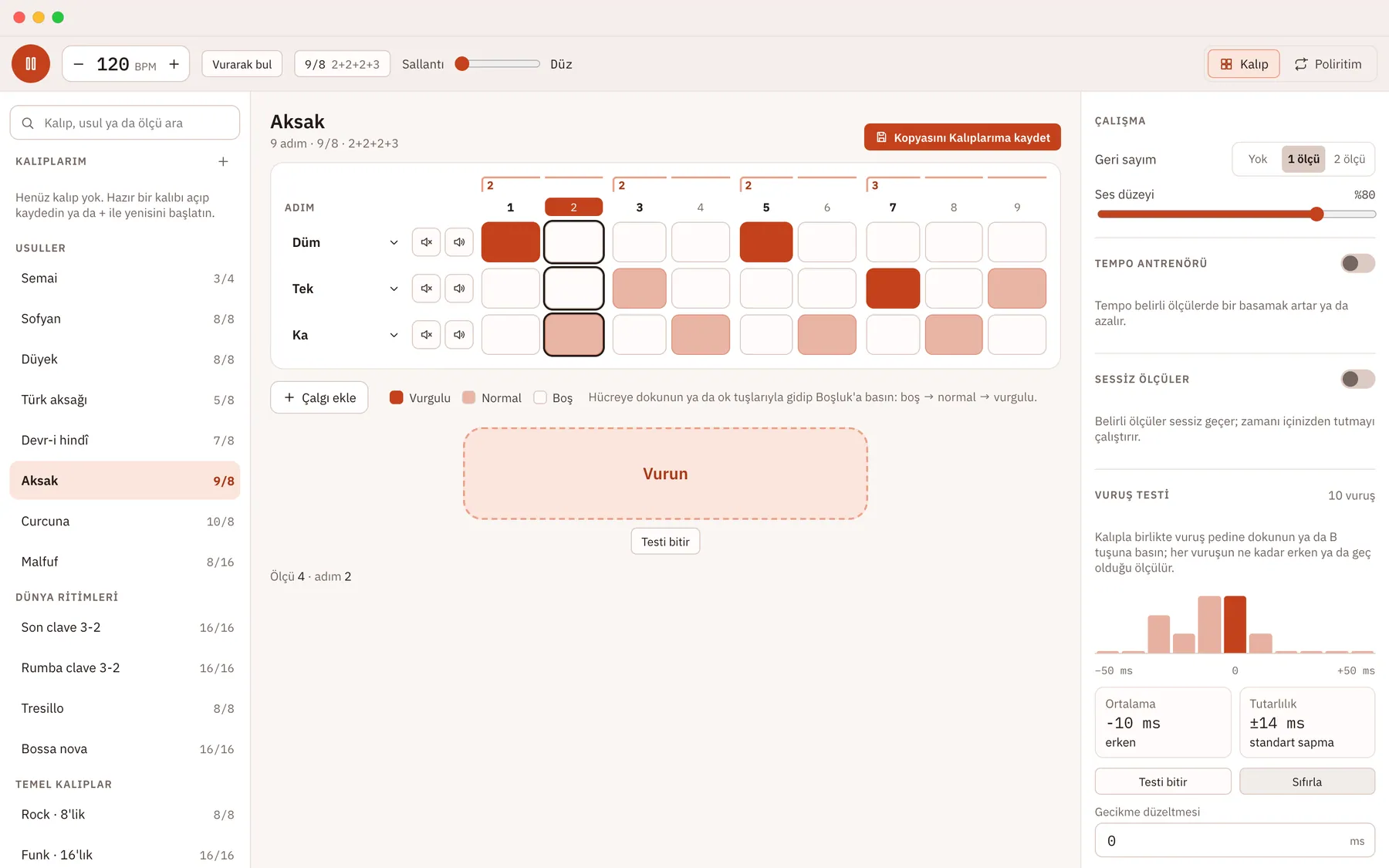Toggle Ka cell at step 4
This screenshot has width=1389, height=868.
pos(701,335)
